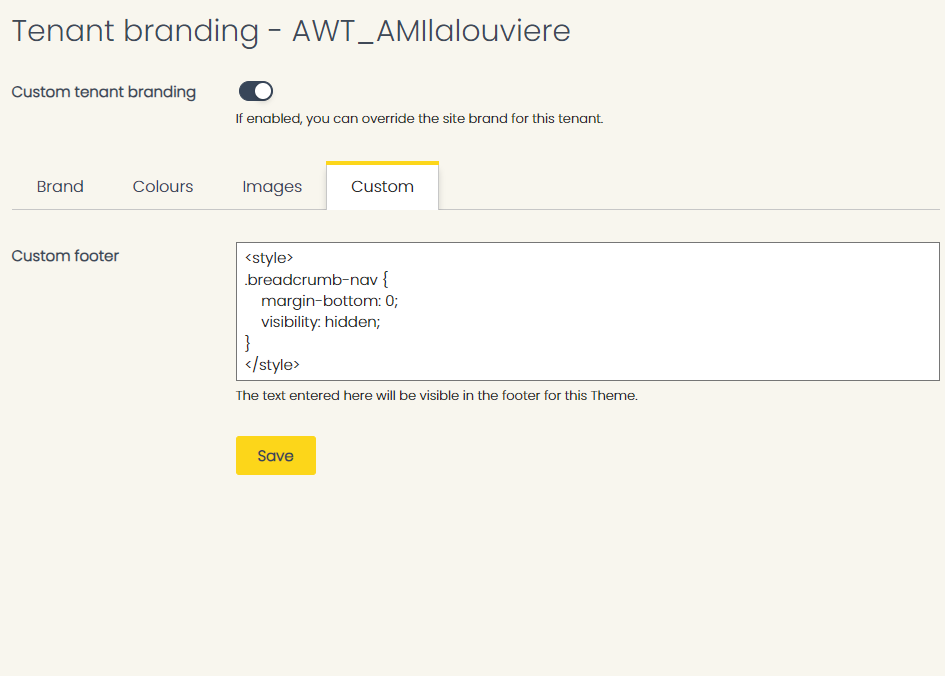The width and height of the screenshot is (945, 676).
Task: Click AWT_AMIlalouviere in the page title
Action: [432, 31]
